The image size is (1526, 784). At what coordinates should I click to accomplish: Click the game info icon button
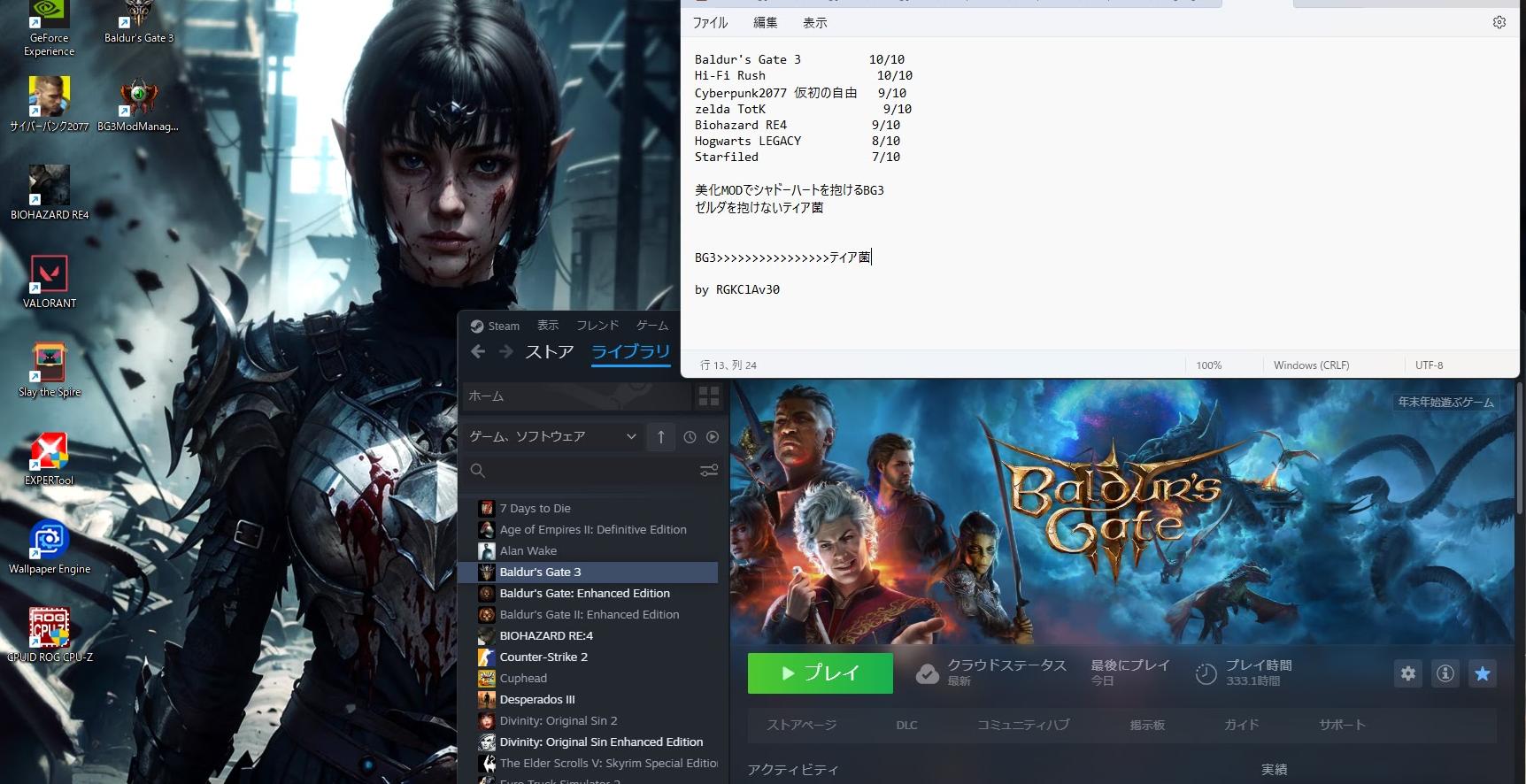[x=1445, y=673]
